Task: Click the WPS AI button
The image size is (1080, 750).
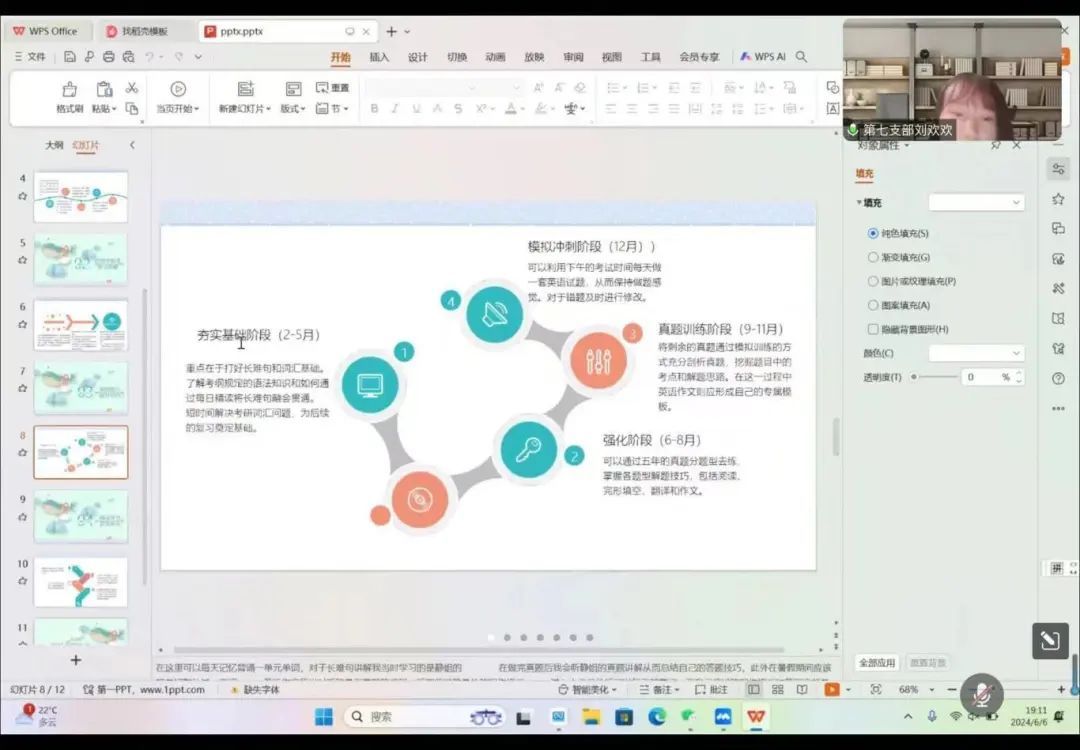Action: pyautogui.click(x=763, y=57)
